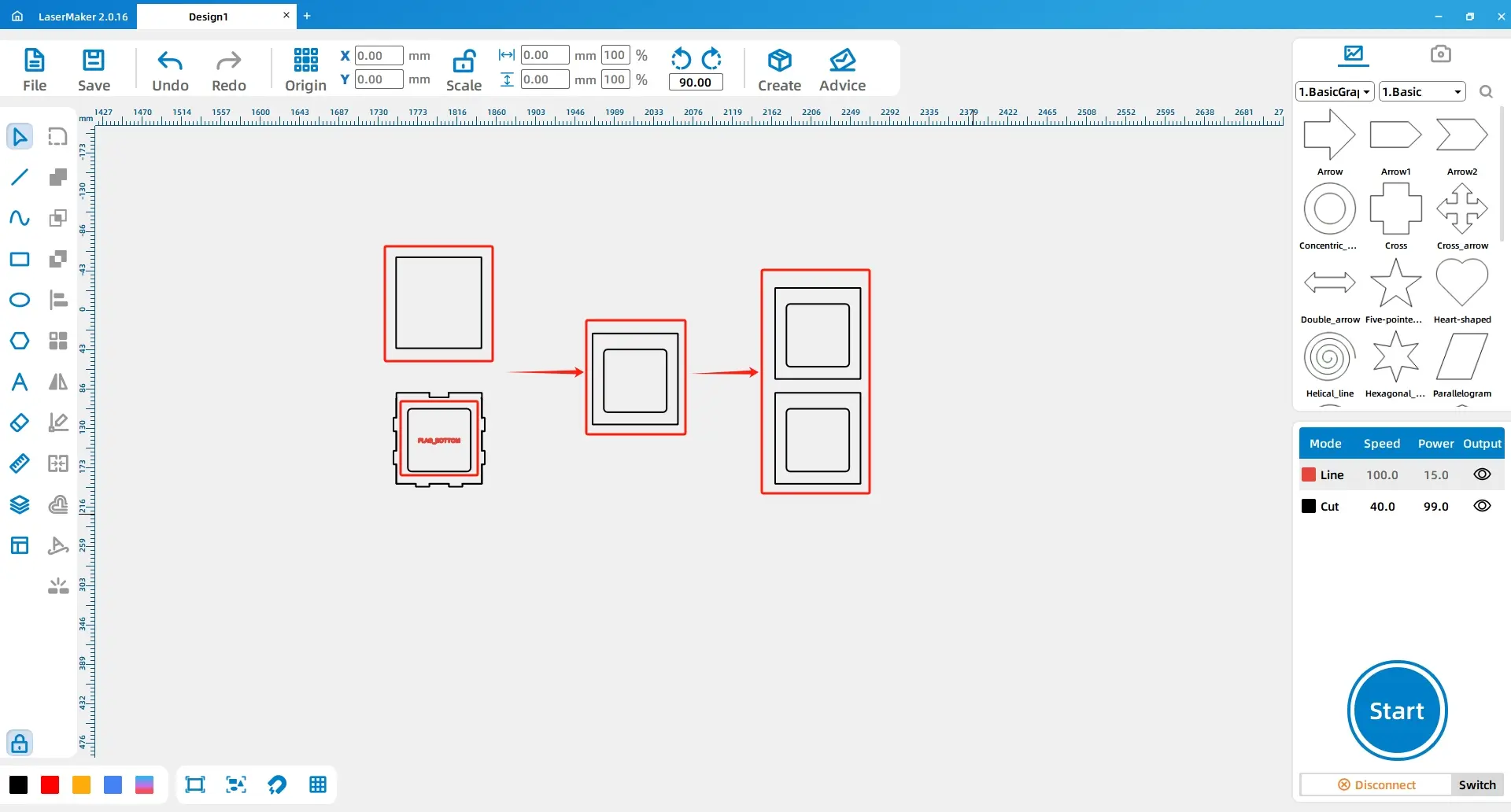Click the Disconnect device button
The height and width of the screenshot is (812, 1511).
(x=1376, y=784)
